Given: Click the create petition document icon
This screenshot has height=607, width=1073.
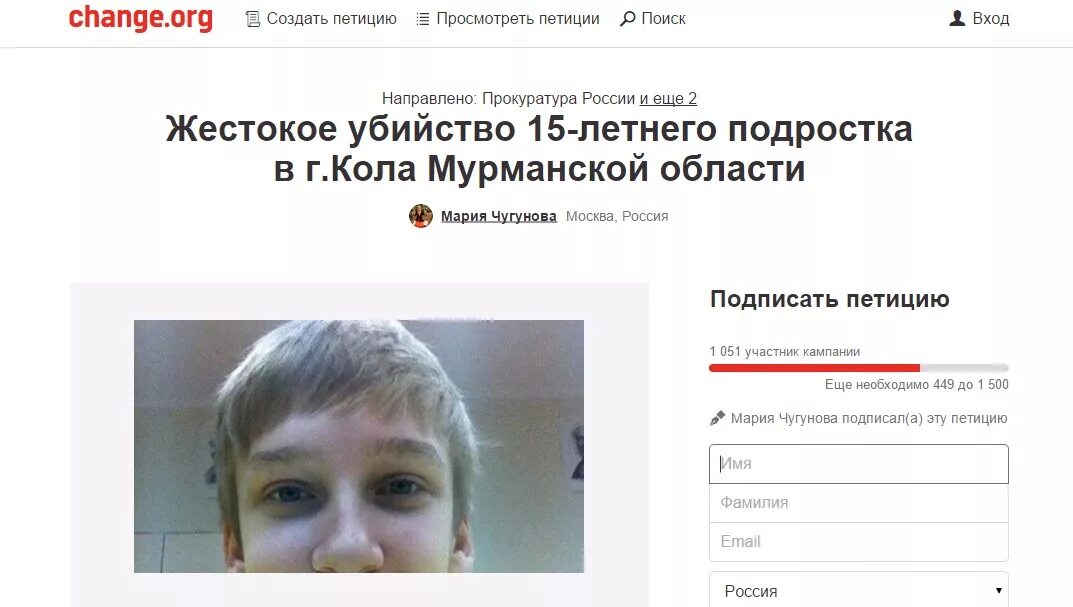Looking at the screenshot, I should pyautogui.click(x=253, y=19).
